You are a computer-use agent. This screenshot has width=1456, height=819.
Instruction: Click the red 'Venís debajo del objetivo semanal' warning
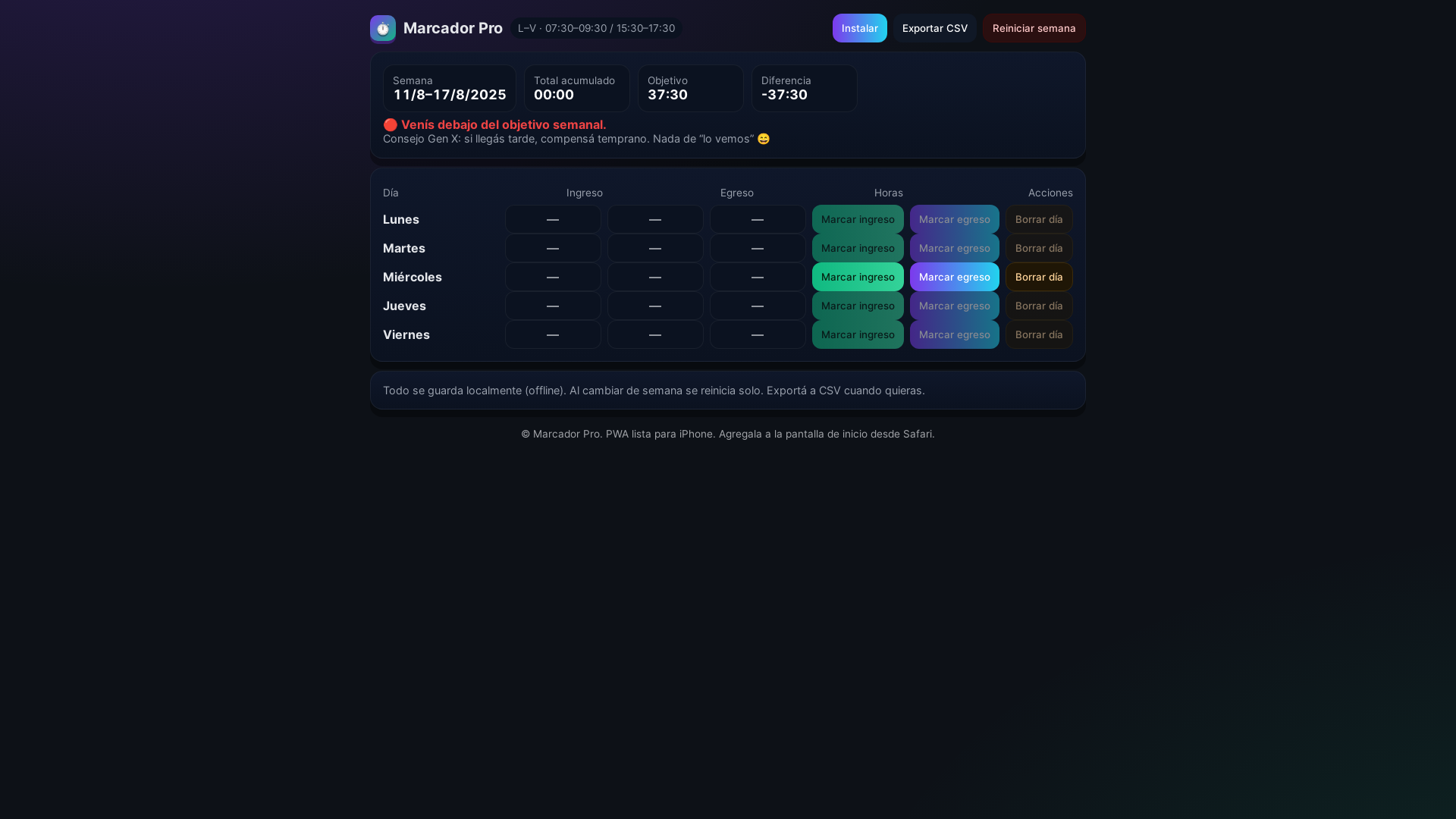coord(494,124)
